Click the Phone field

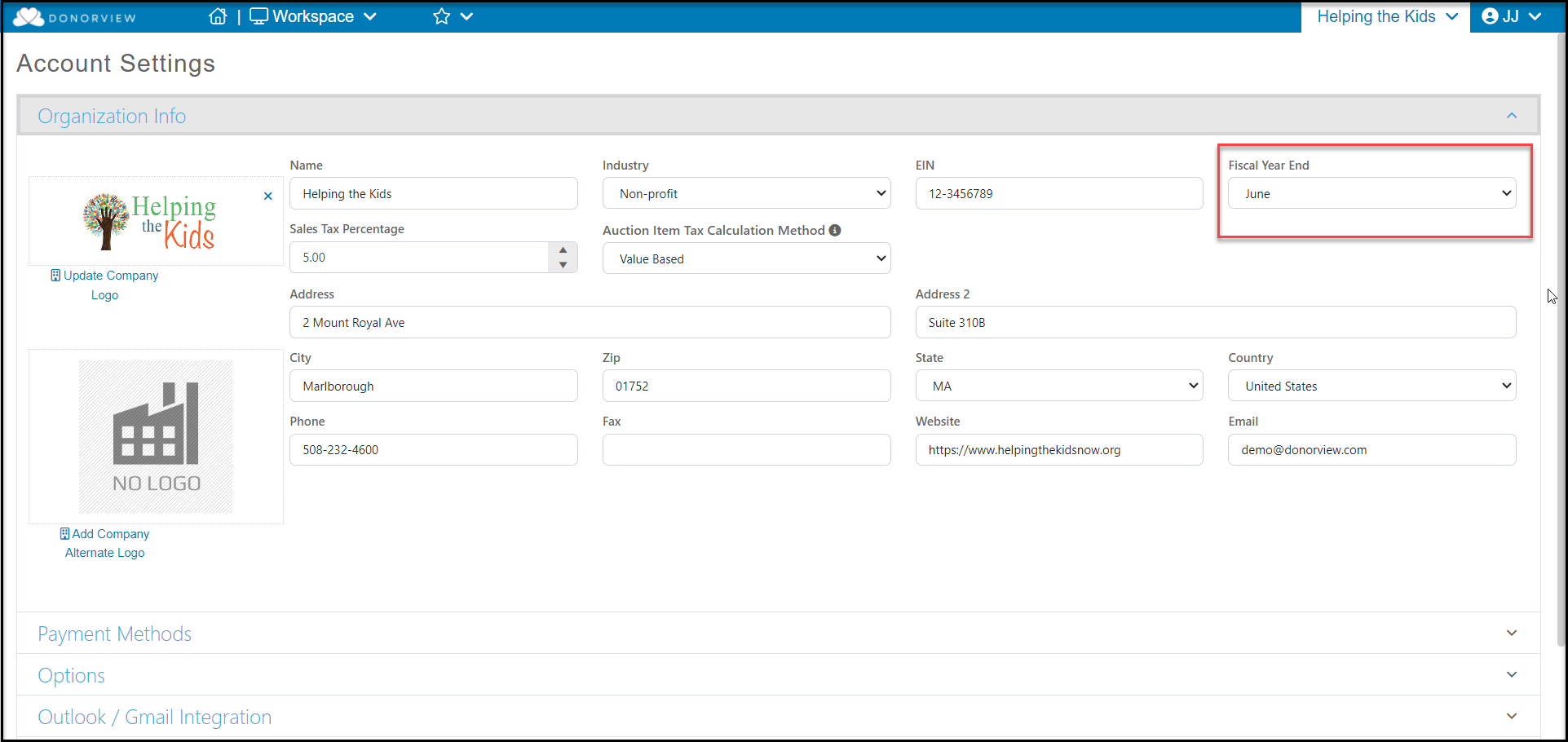click(x=434, y=450)
